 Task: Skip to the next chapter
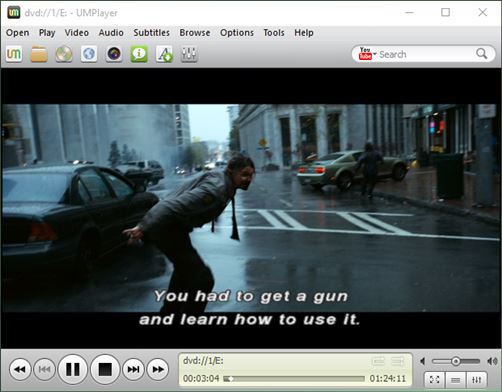133,369
